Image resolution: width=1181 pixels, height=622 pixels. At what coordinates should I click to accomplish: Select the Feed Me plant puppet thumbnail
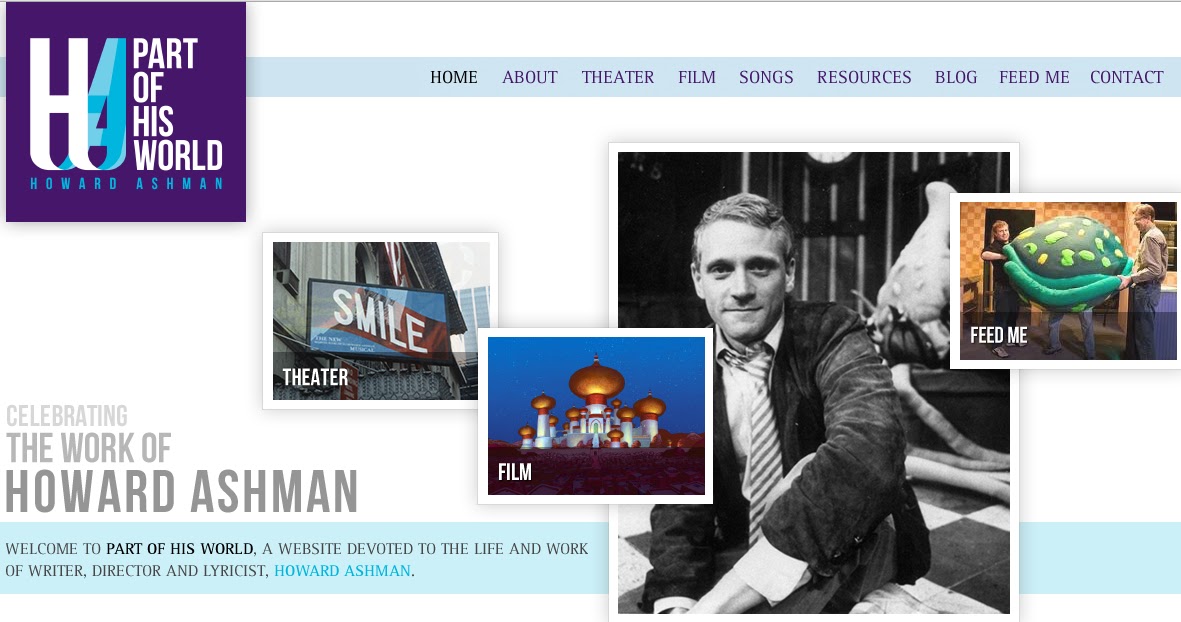point(1067,280)
